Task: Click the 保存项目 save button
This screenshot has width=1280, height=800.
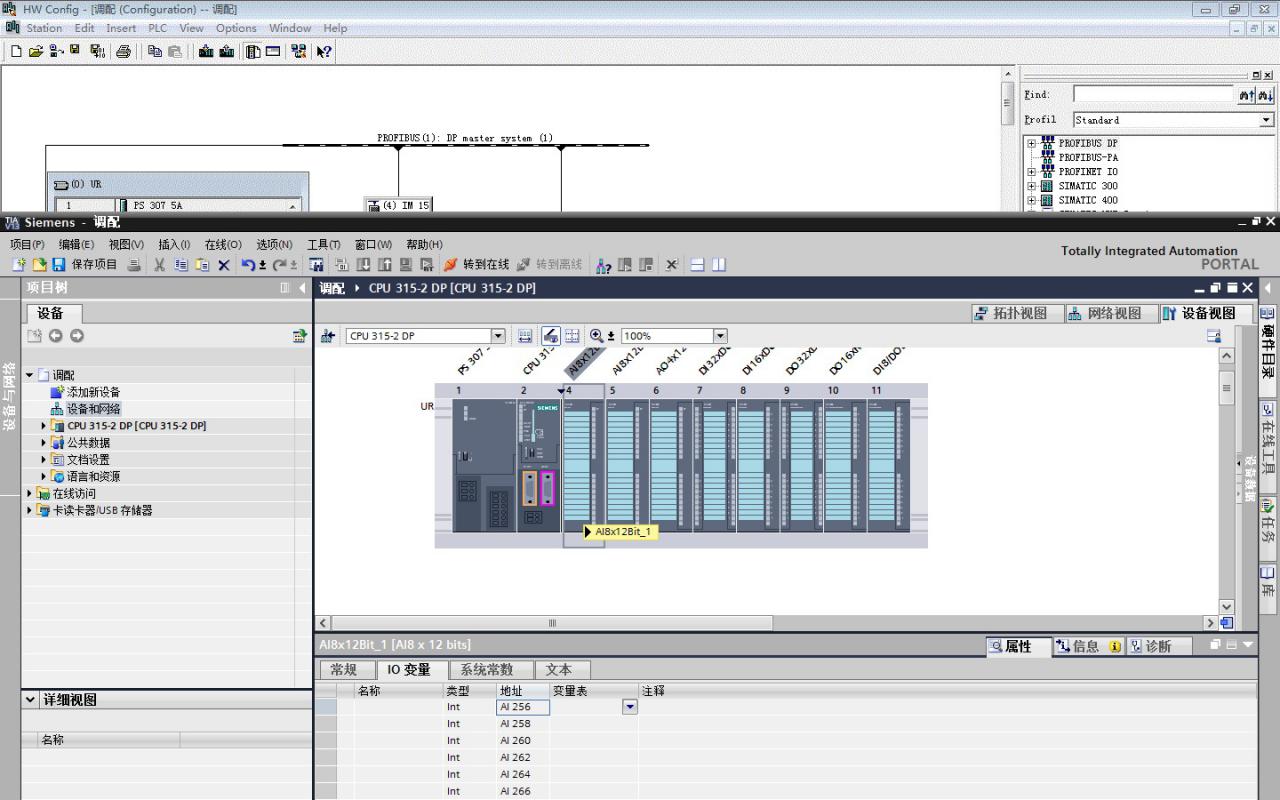Action: [86, 265]
